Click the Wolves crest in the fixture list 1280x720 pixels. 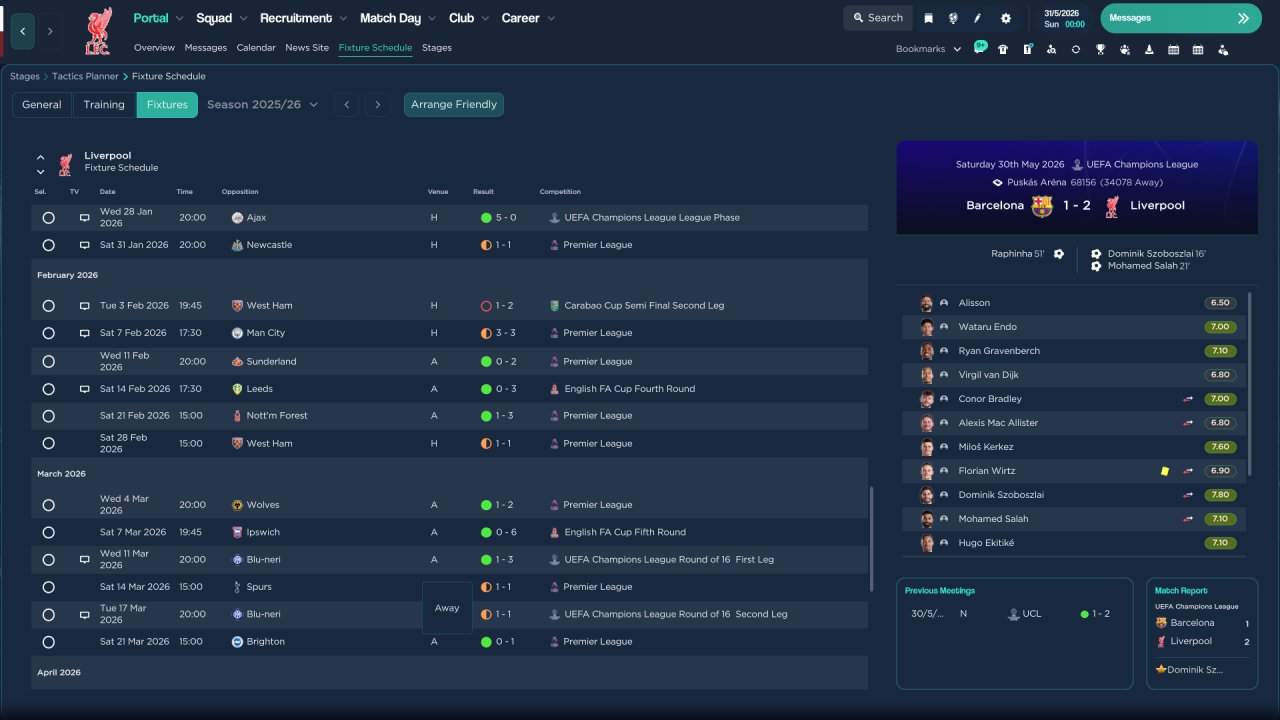[237, 505]
